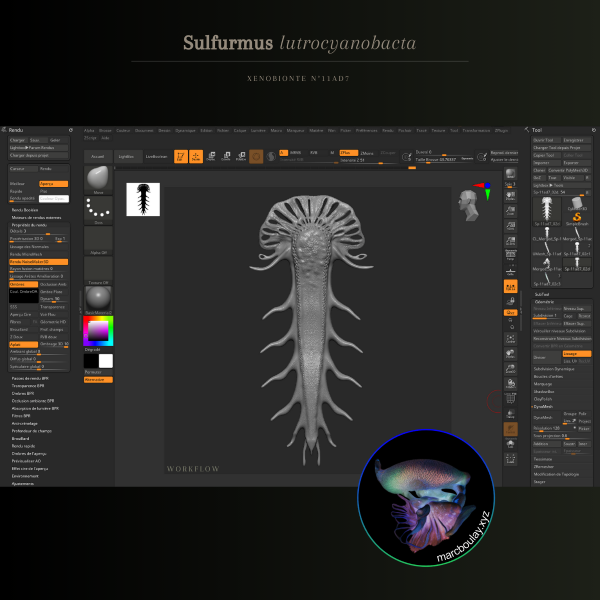Switch to the LightBox tab
Image resolution: width=600 pixels, height=600 pixels.
tap(126, 157)
